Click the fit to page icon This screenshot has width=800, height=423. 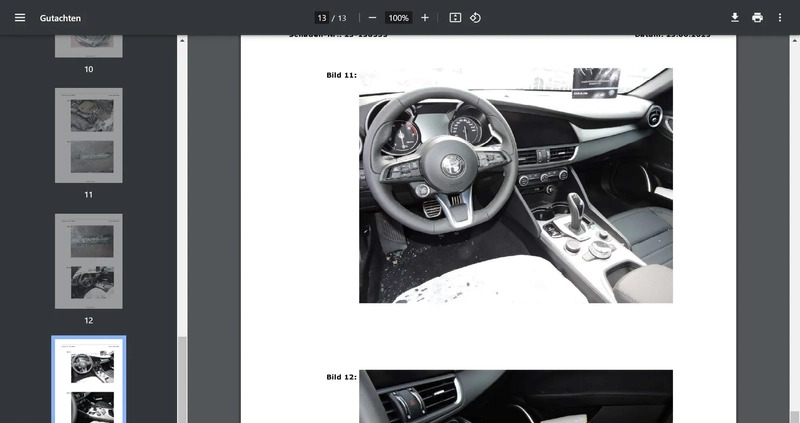tap(455, 18)
